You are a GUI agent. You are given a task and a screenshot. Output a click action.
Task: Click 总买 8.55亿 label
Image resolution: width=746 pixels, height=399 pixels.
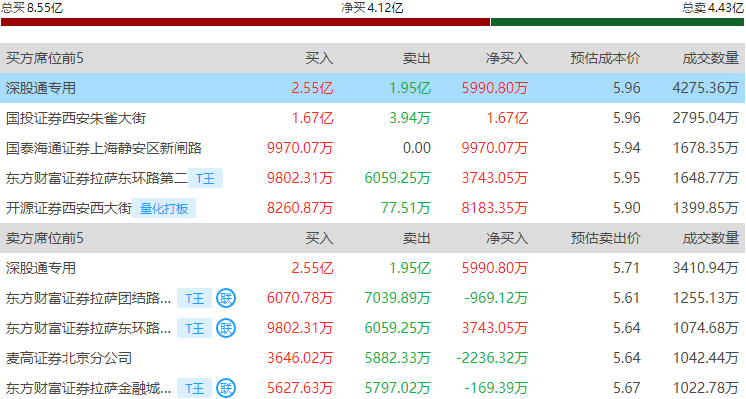pyautogui.click(x=31, y=8)
